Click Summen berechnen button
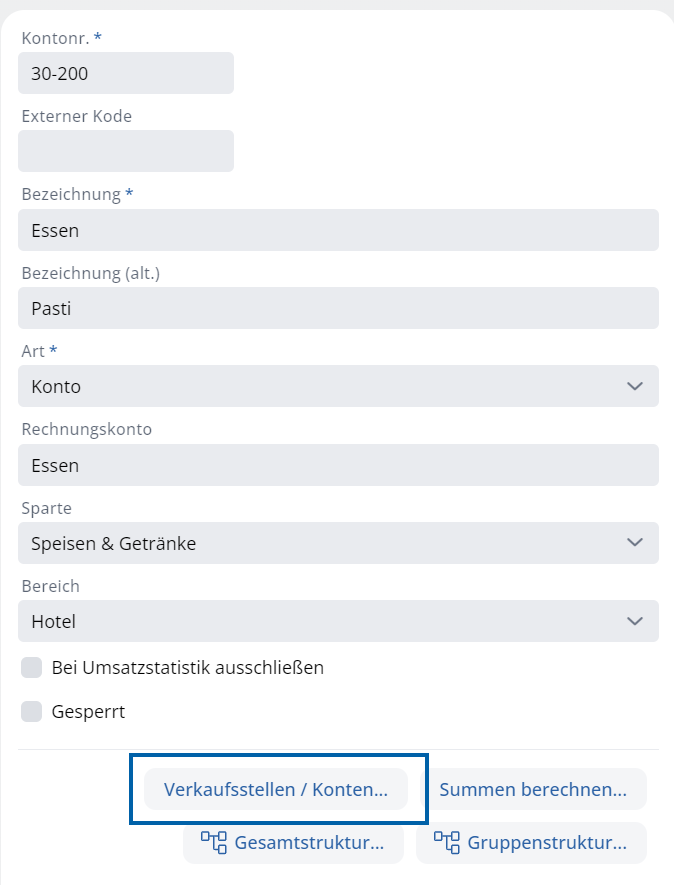The image size is (674, 885). pos(533,789)
